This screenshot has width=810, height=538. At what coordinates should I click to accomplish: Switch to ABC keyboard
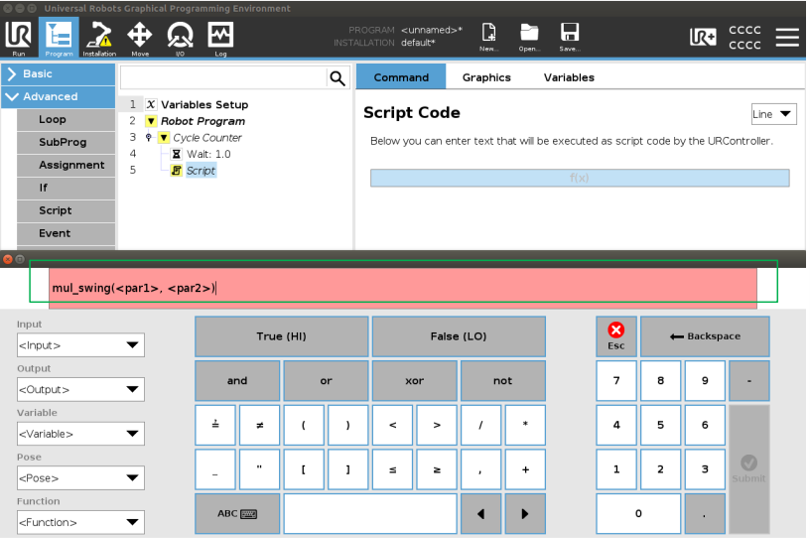pos(237,514)
